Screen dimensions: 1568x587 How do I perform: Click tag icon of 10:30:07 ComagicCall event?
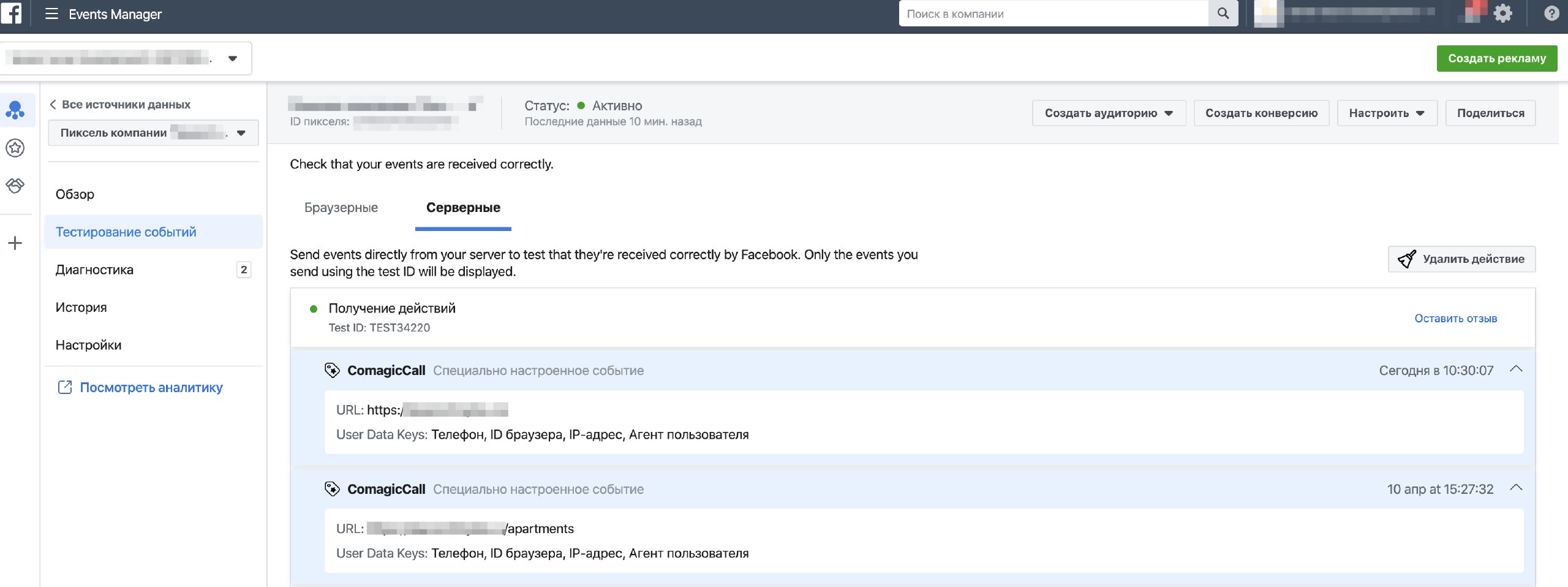point(332,370)
